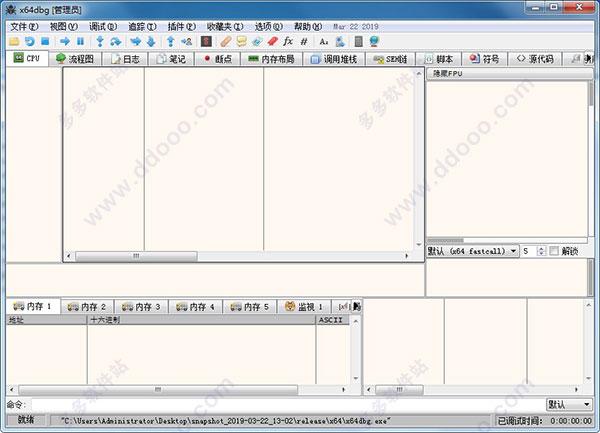Screen dimensions: 600x433
Task: Open Variables with the # icon
Action: 304,41
